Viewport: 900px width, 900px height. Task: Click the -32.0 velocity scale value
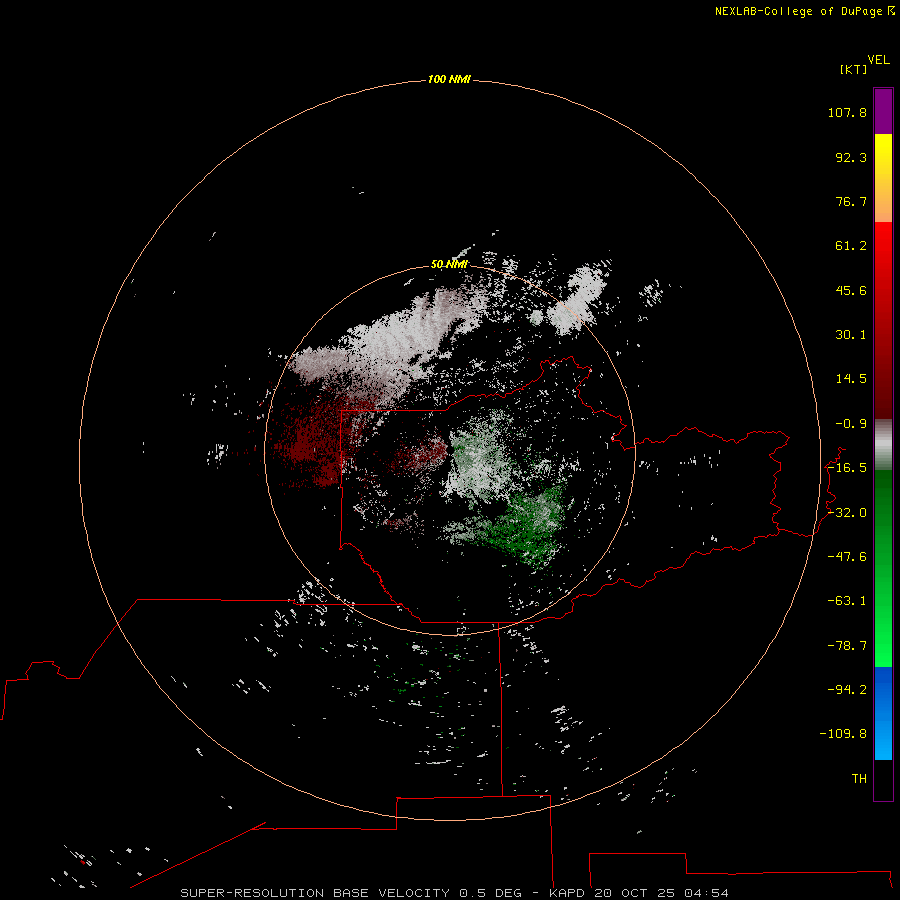847,513
